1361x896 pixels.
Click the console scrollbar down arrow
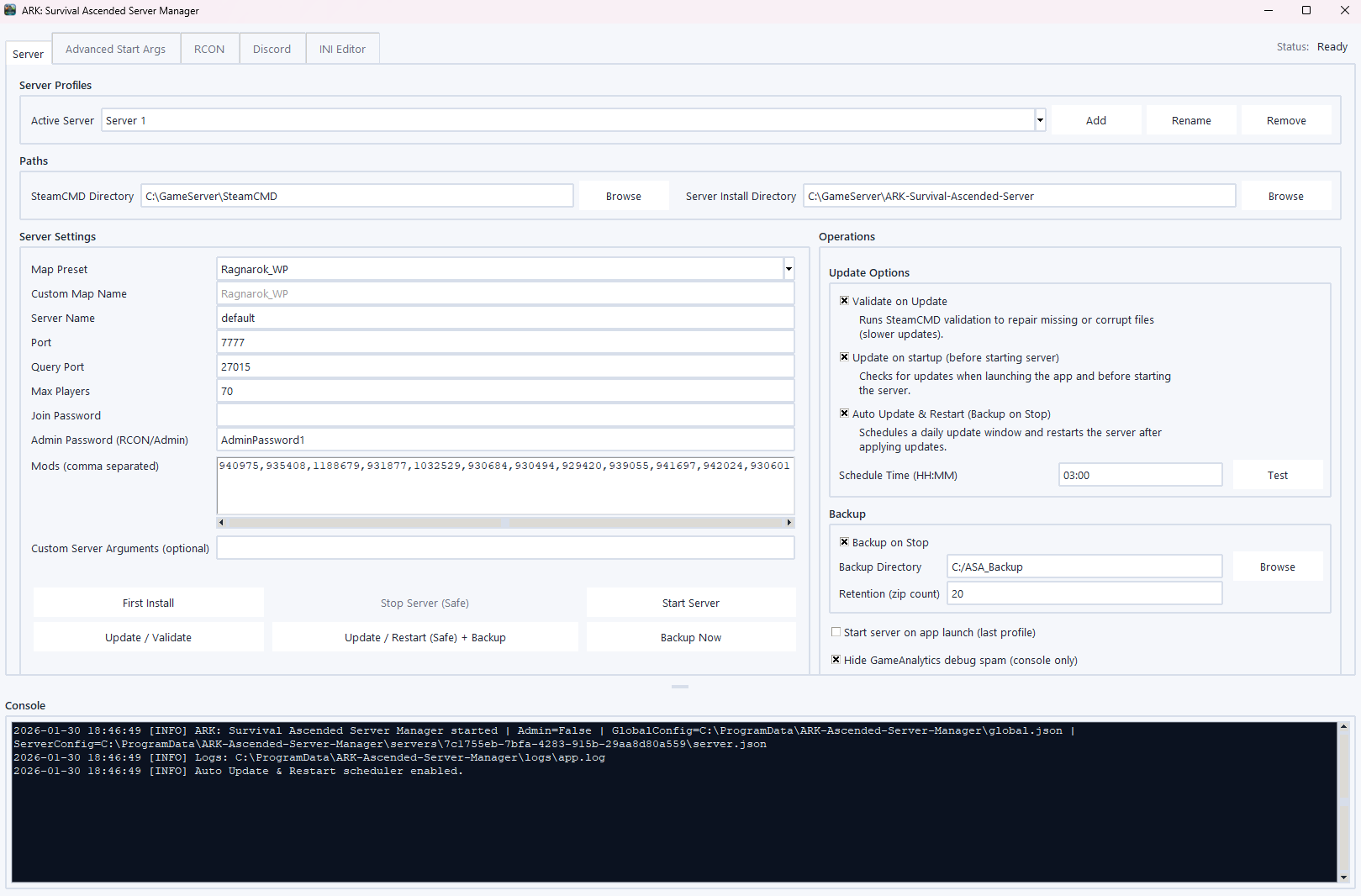pos(1343,877)
